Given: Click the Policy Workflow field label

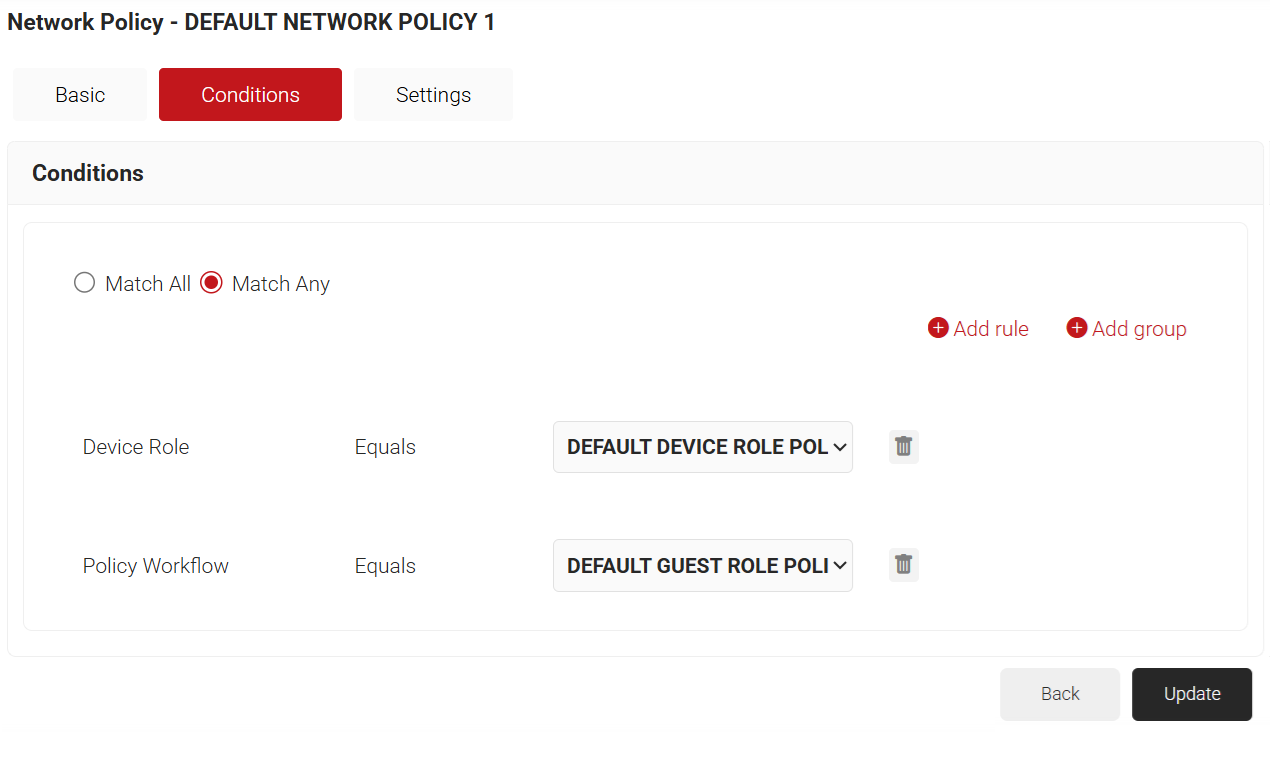Looking at the screenshot, I should 156,566.
